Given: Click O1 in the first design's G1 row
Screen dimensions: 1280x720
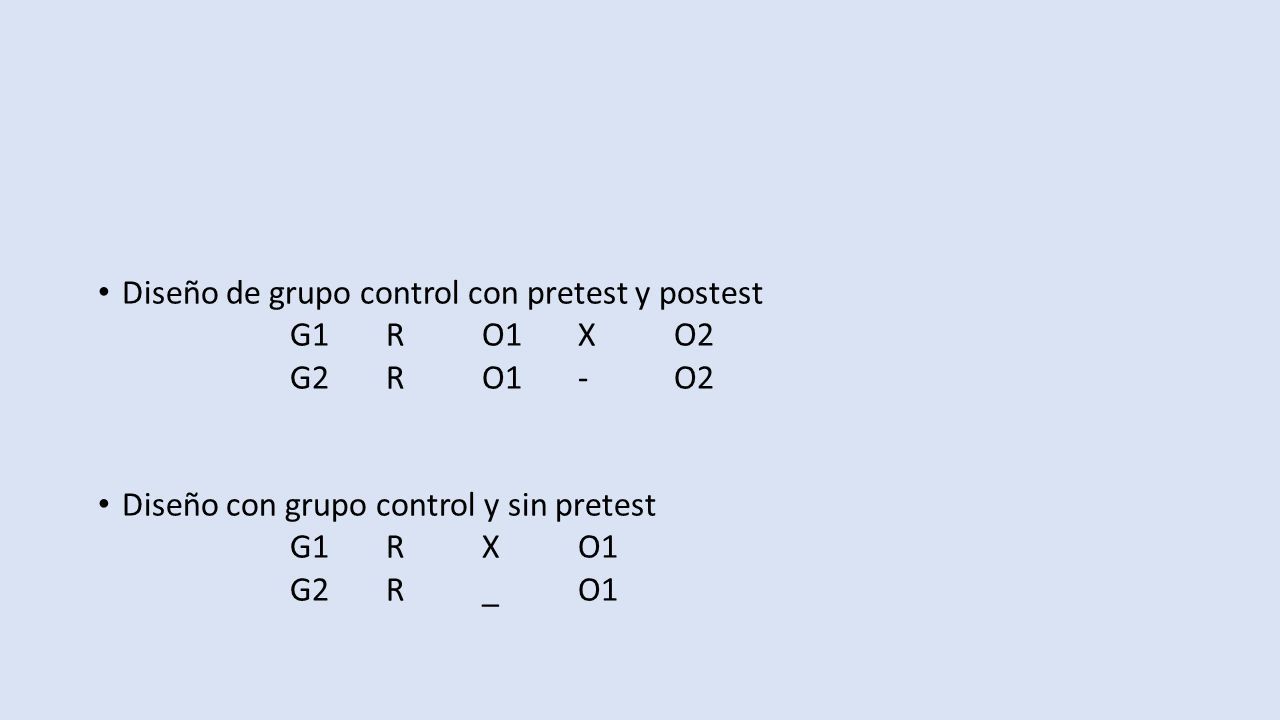Looking at the screenshot, I should [501, 336].
